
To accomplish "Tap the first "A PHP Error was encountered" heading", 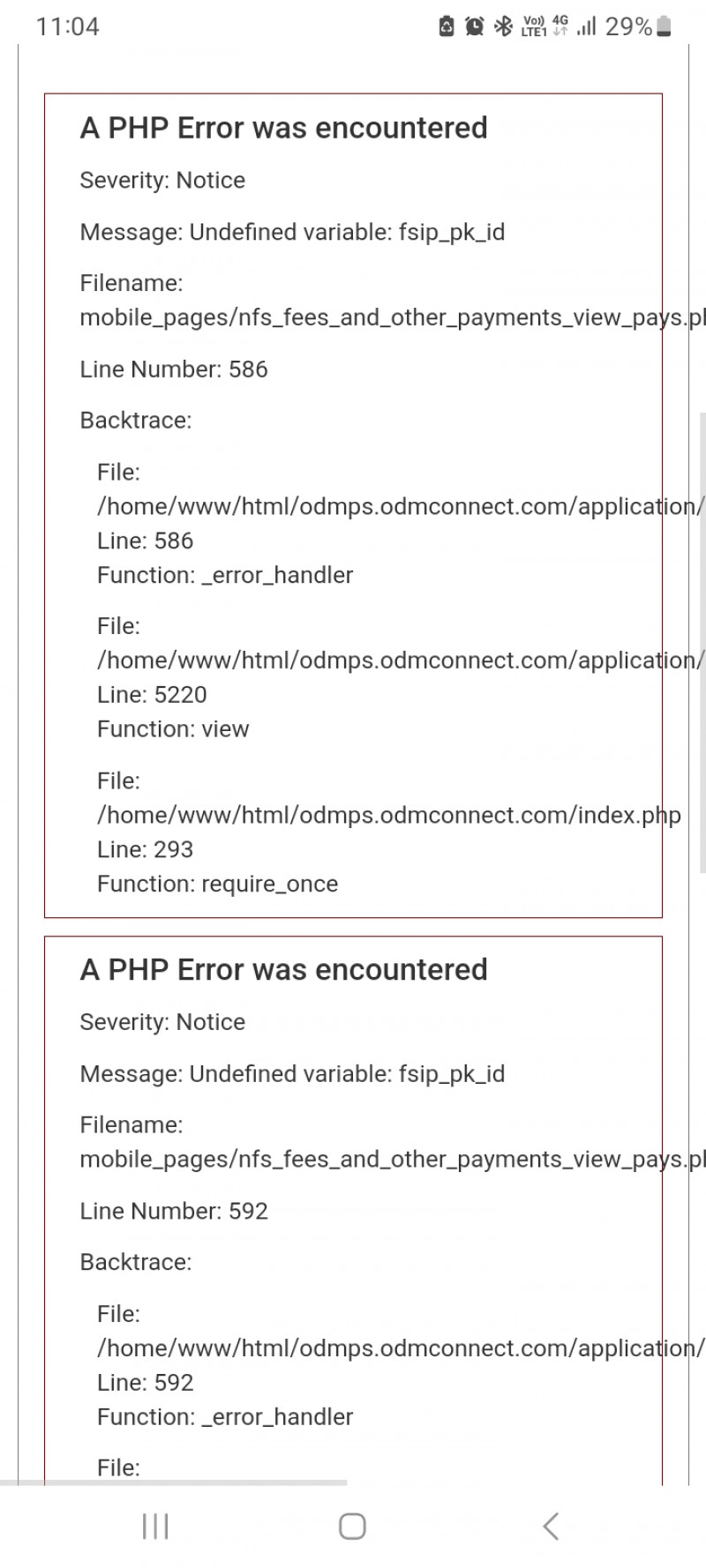I will 283,128.
